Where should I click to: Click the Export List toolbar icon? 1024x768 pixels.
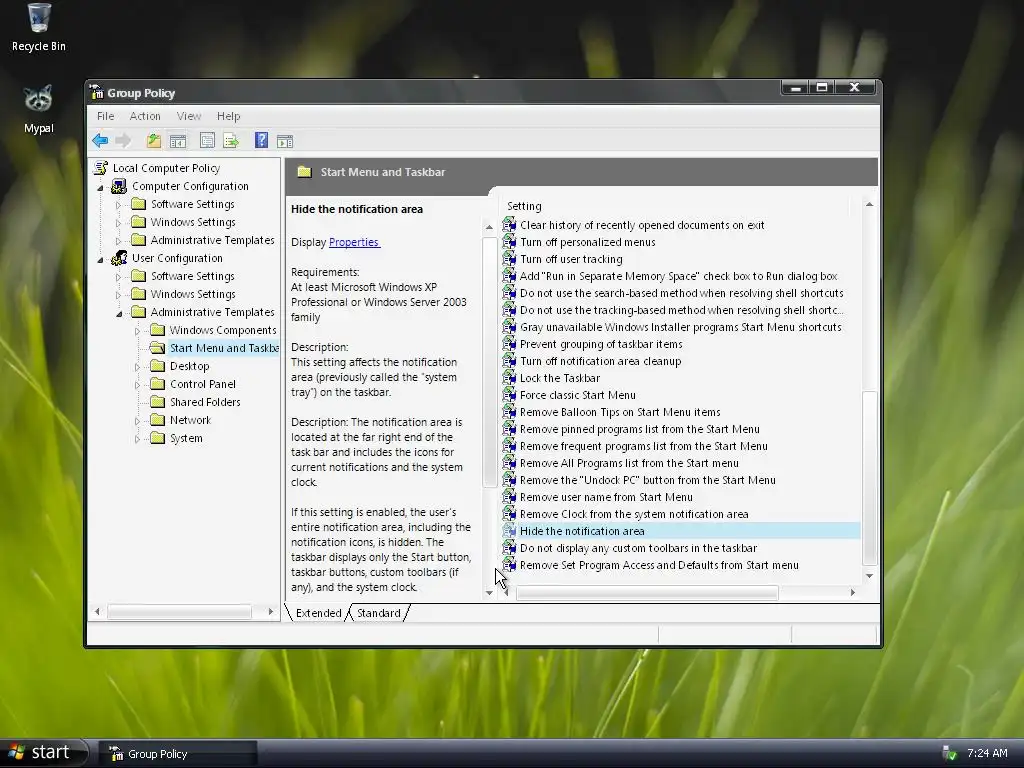(x=231, y=140)
